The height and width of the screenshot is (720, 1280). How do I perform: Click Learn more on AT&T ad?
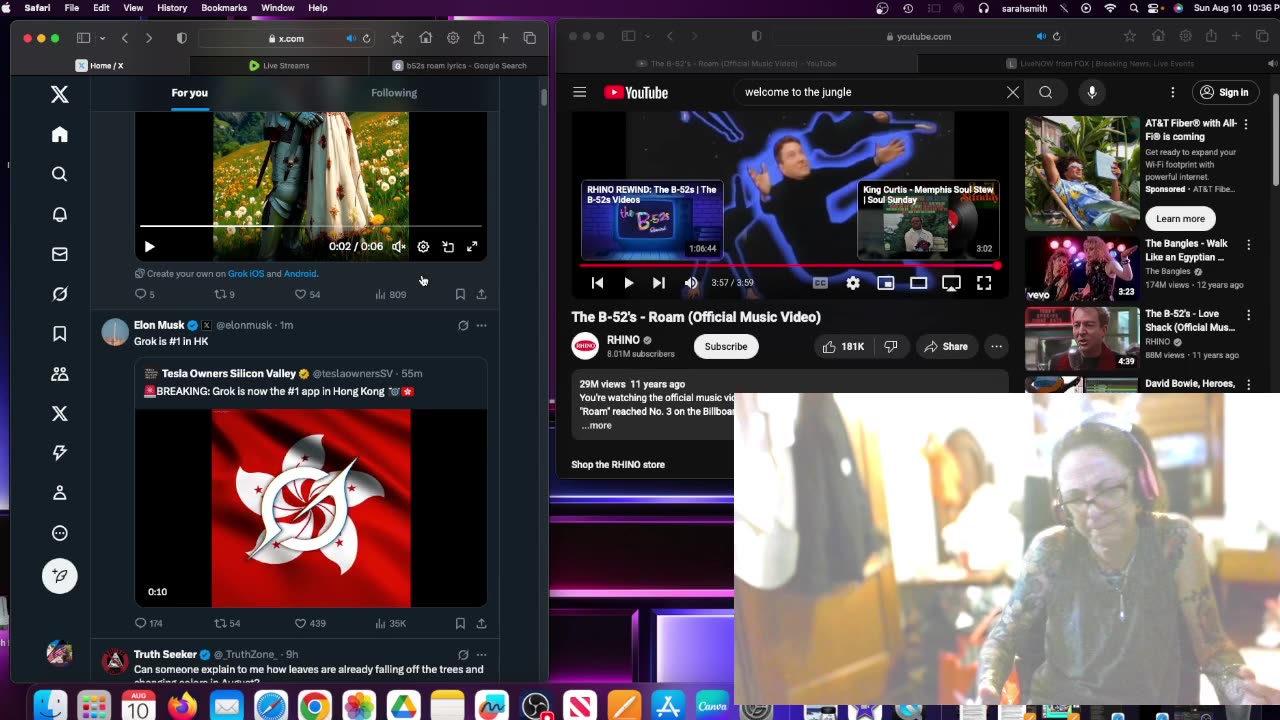(x=1180, y=219)
